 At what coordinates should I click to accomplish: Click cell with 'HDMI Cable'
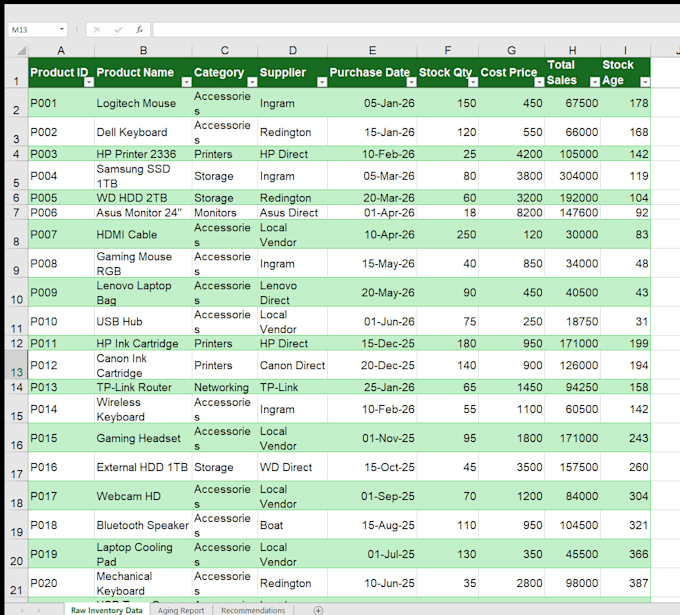click(143, 235)
